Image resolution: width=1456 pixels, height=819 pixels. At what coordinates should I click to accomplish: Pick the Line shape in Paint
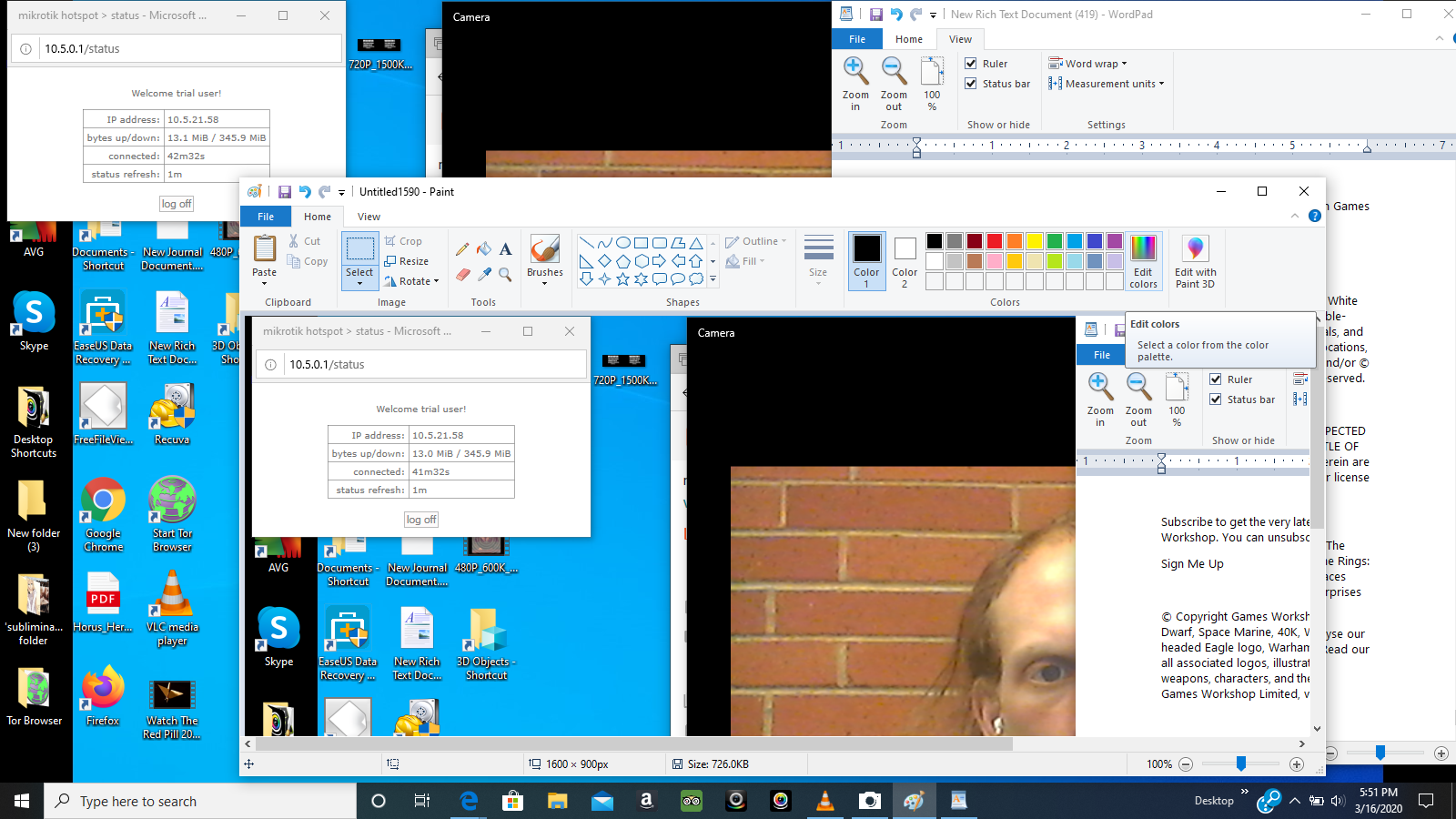tap(587, 243)
